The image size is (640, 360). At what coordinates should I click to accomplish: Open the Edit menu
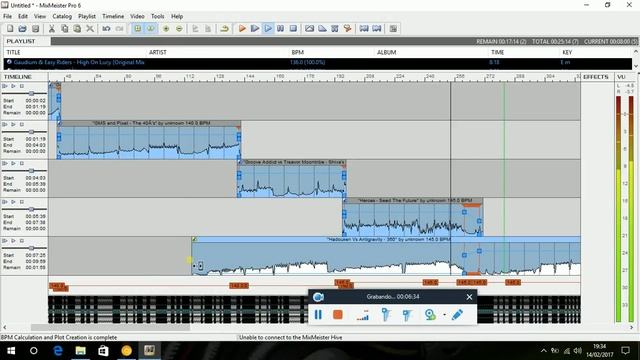[23, 16]
